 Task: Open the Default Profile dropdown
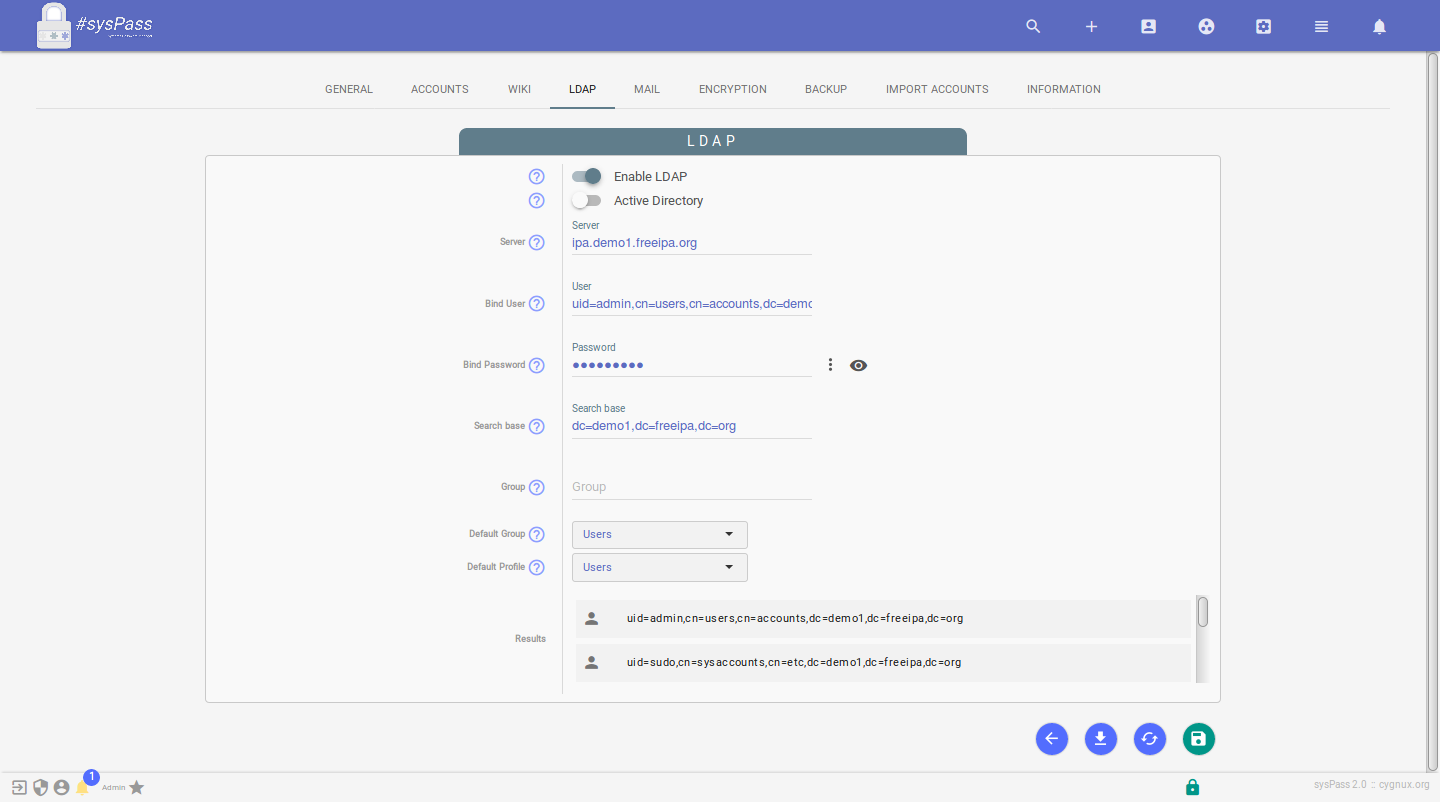coord(660,568)
